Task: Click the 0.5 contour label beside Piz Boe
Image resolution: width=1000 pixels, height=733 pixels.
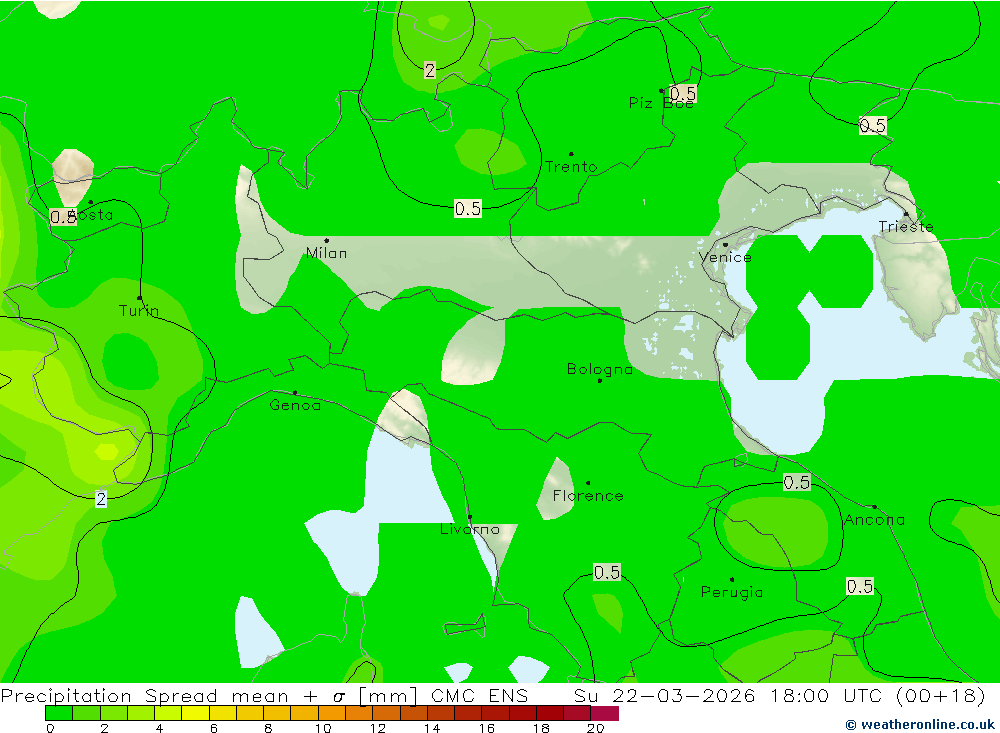Action: click(682, 94)
